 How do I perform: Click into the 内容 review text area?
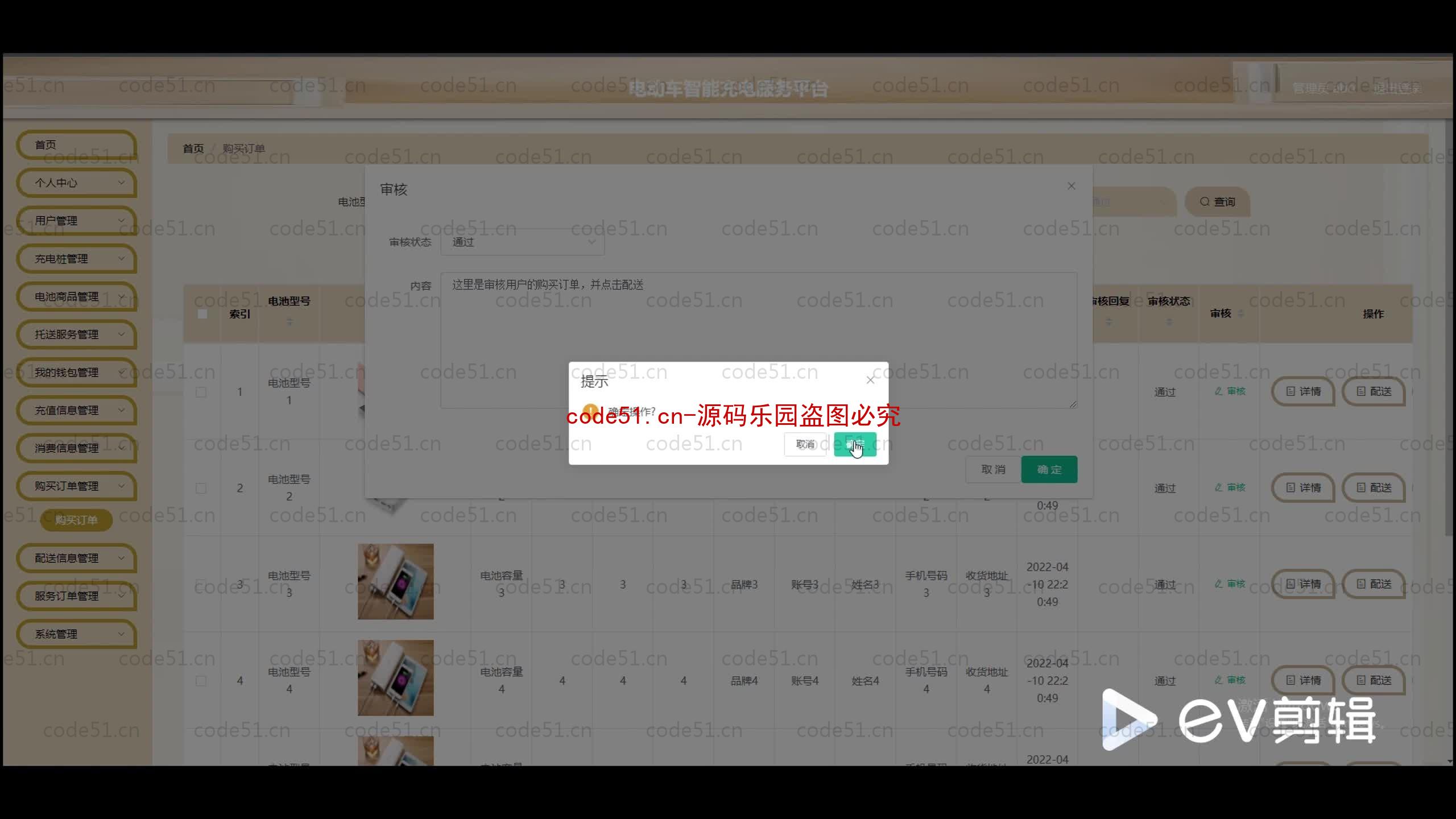click(759, 340)
